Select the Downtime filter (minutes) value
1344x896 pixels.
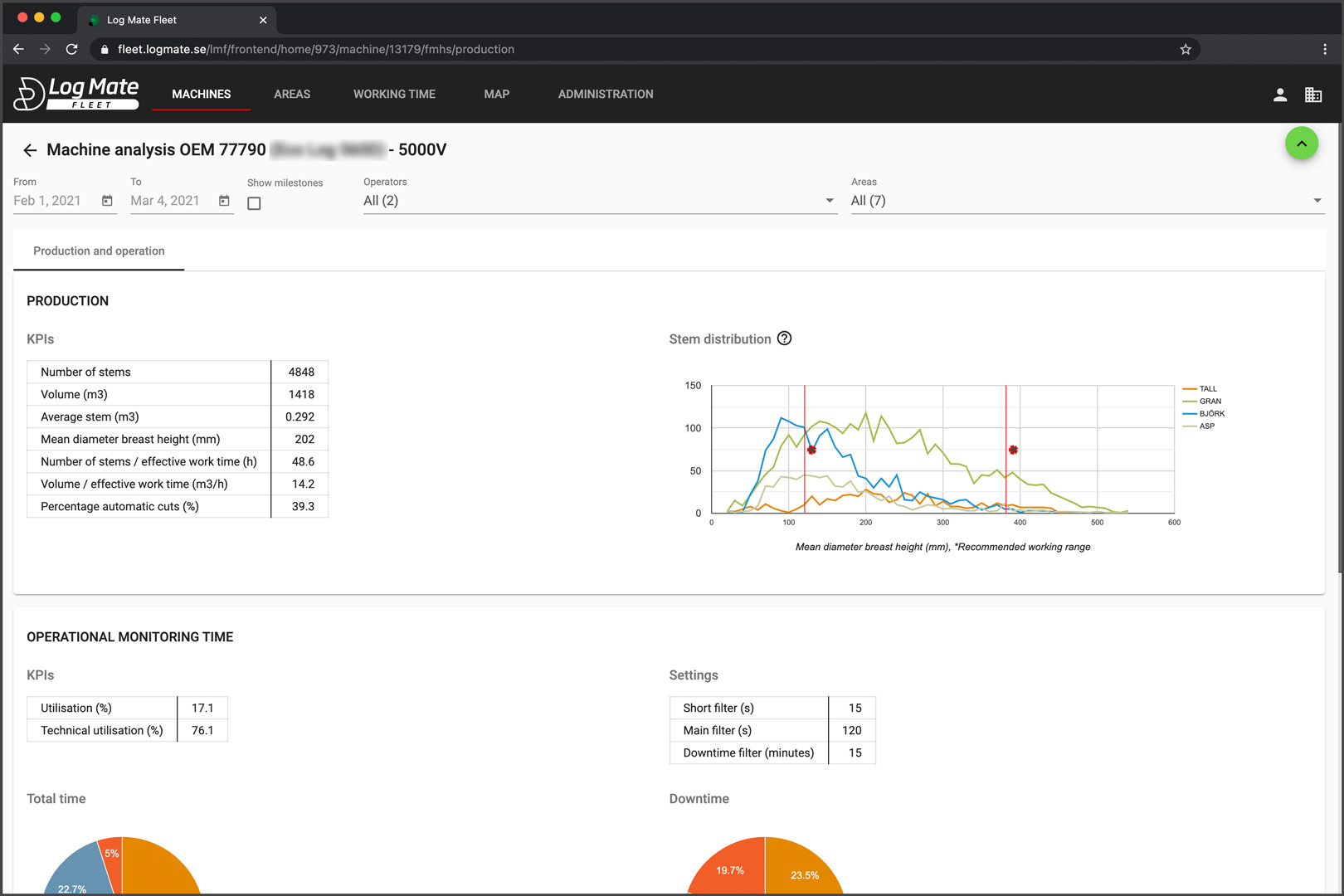coord(855,752)
